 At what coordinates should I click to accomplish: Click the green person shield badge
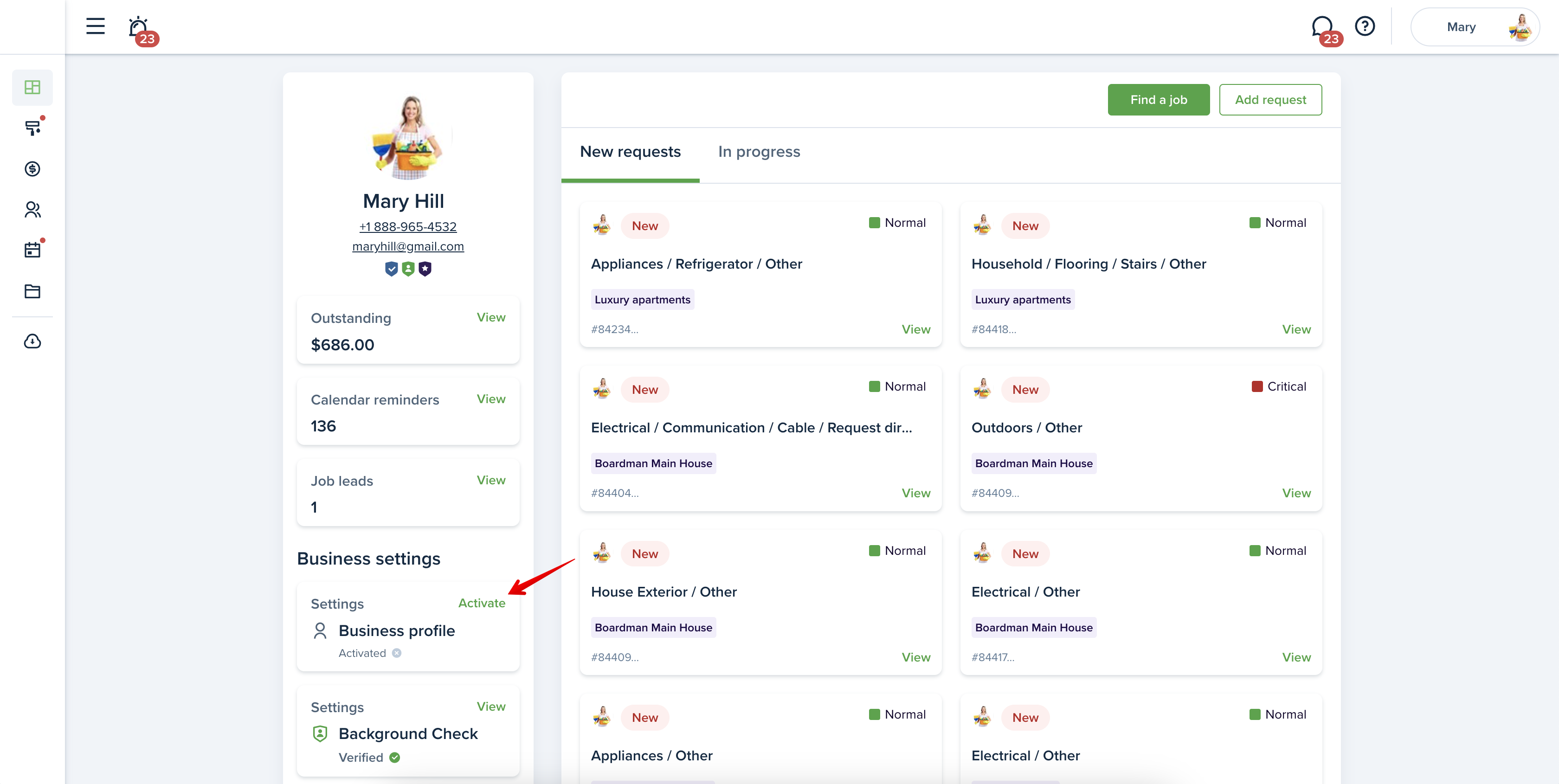408,269
